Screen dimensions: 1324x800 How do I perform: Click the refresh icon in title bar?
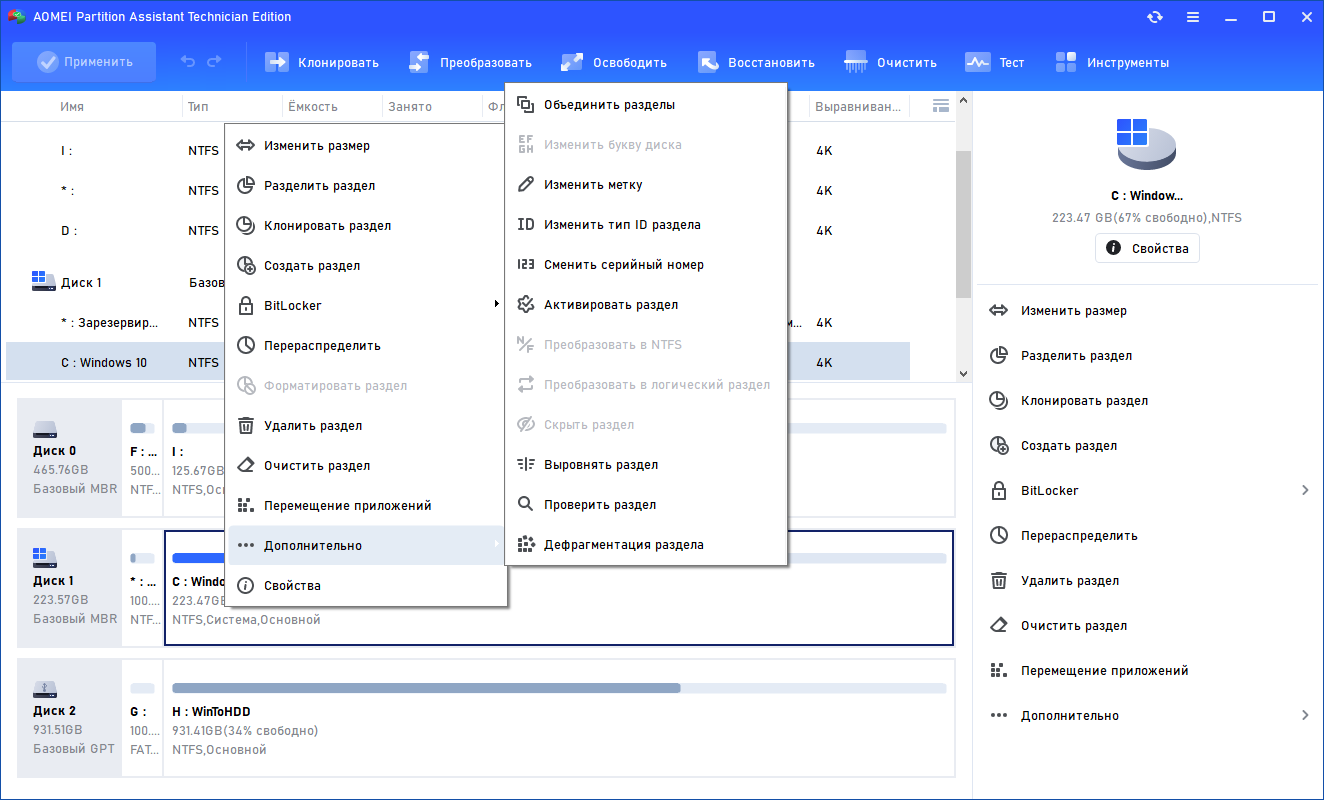1155,17
